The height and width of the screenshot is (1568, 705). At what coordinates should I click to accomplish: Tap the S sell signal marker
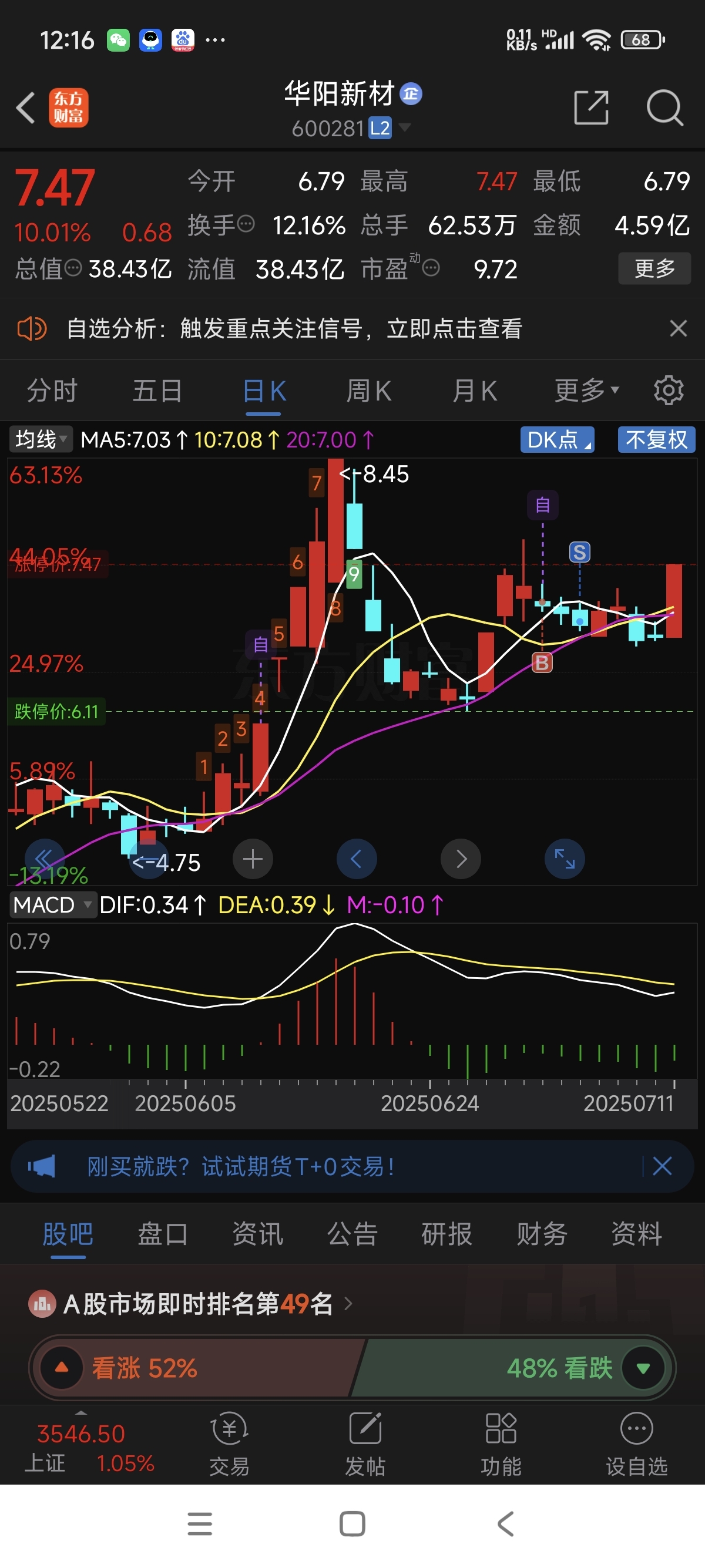click(x=579, y=552)
